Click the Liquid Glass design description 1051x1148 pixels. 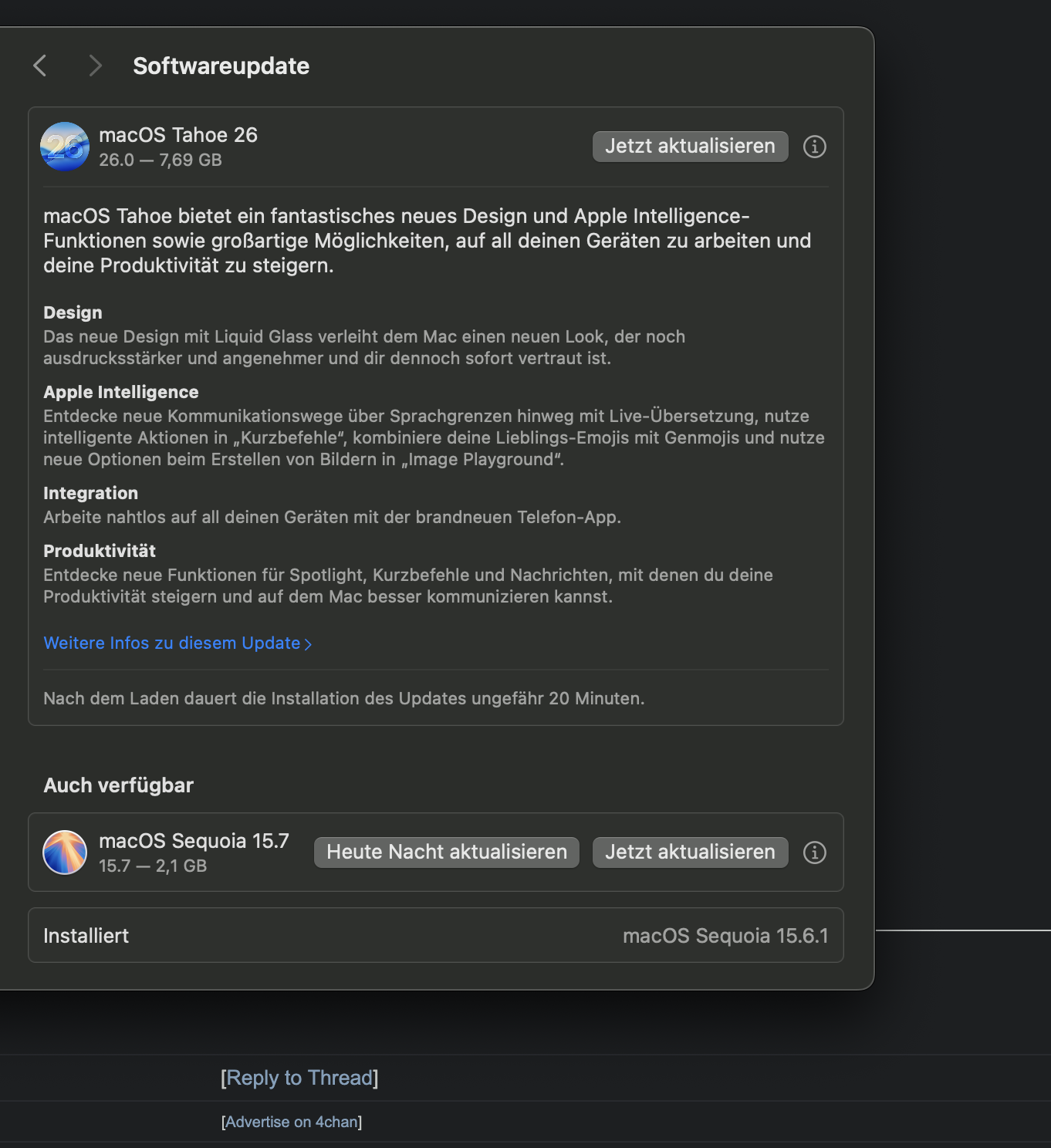tap(364, 347)
